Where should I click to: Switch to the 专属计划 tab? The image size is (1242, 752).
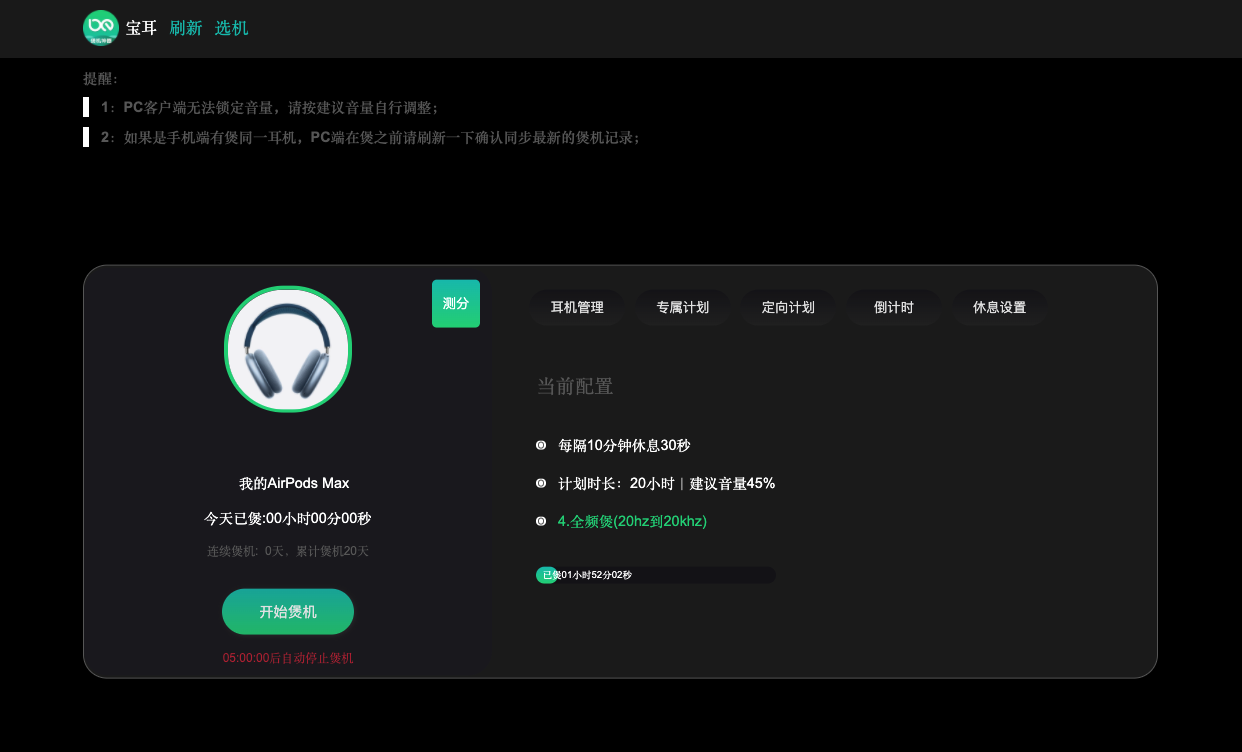[x=683, y=307]
